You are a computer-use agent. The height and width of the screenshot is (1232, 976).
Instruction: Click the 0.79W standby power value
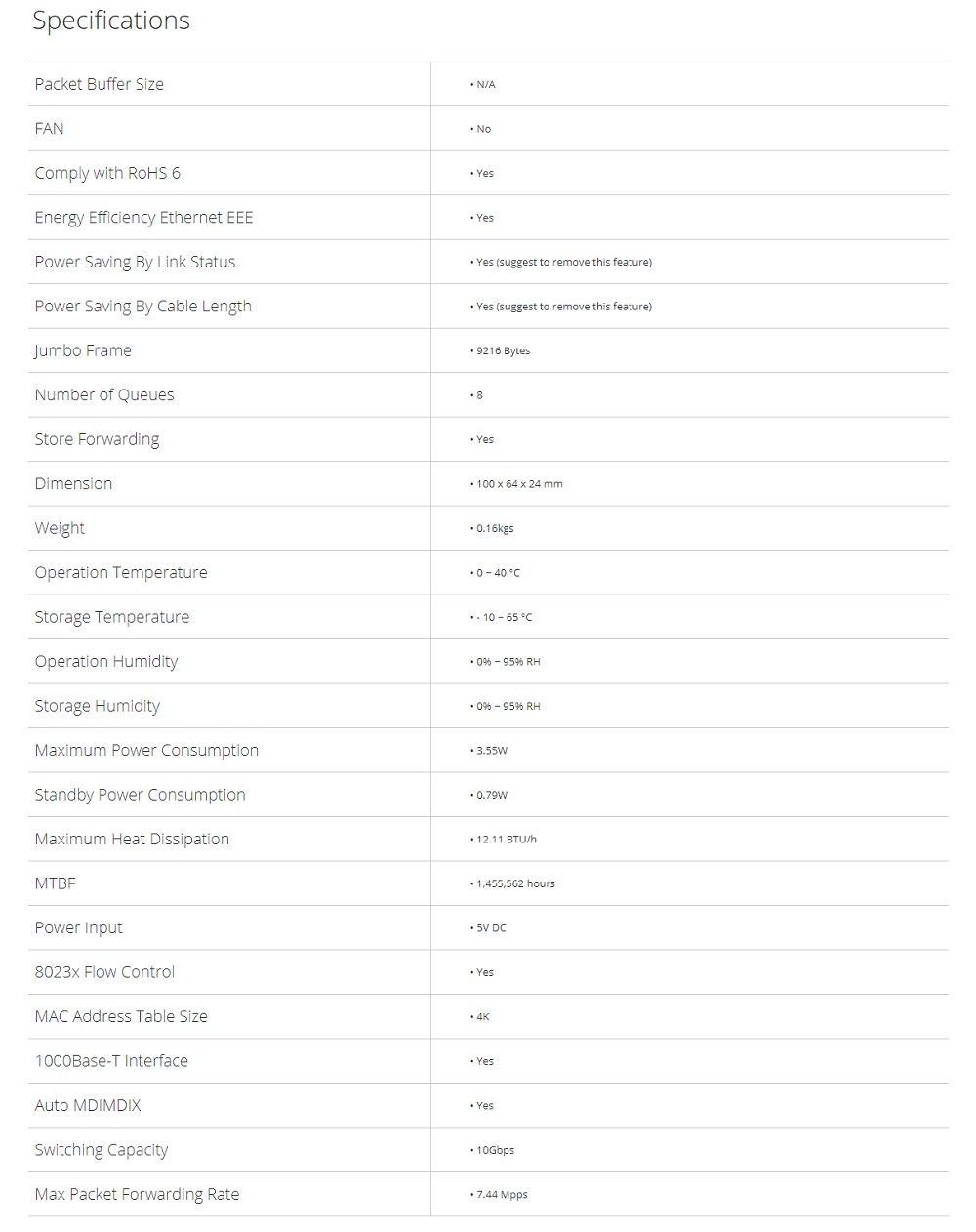point(491,796)
